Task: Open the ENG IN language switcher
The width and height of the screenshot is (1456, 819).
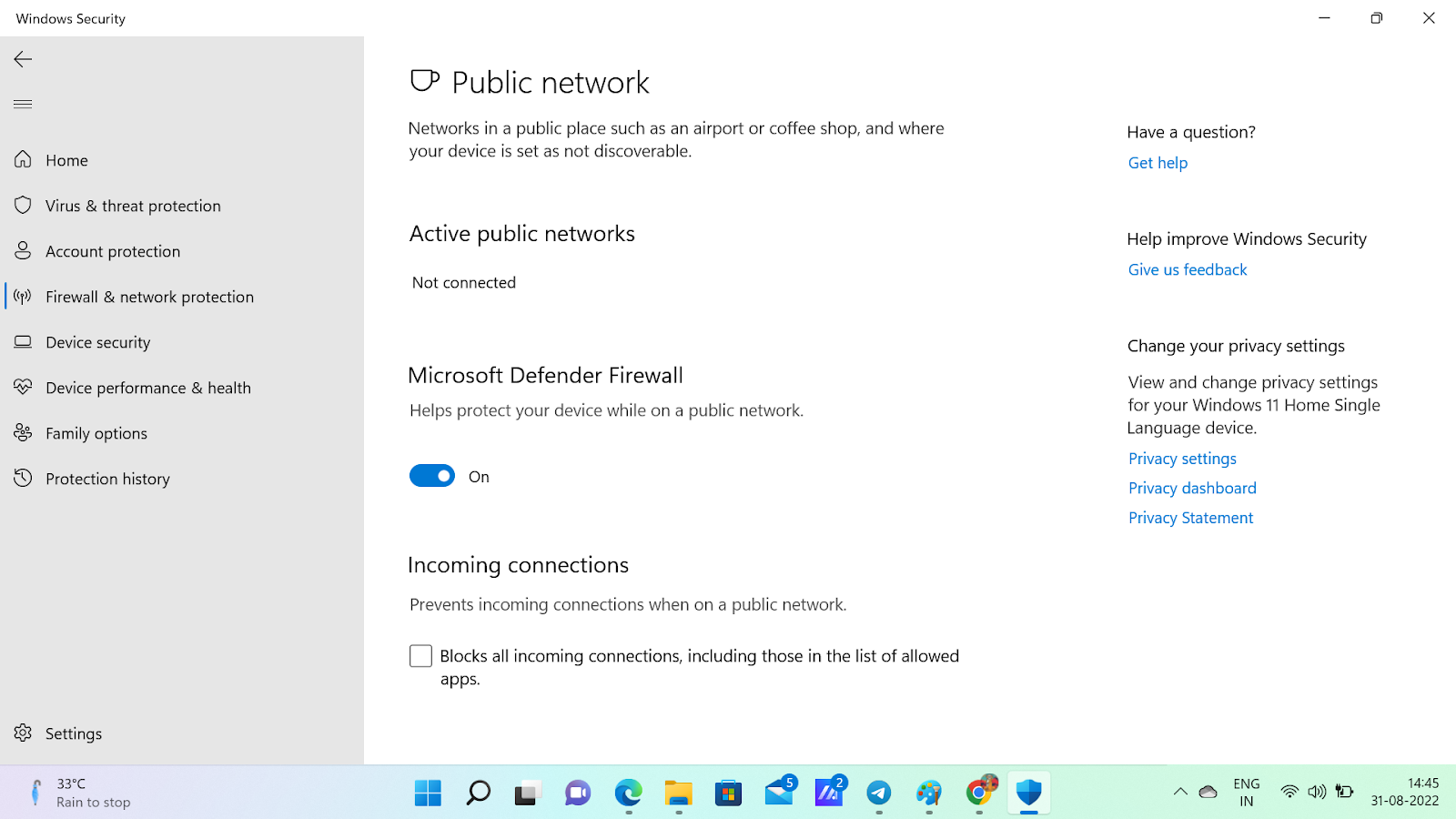Action: tap(1247, 793)
